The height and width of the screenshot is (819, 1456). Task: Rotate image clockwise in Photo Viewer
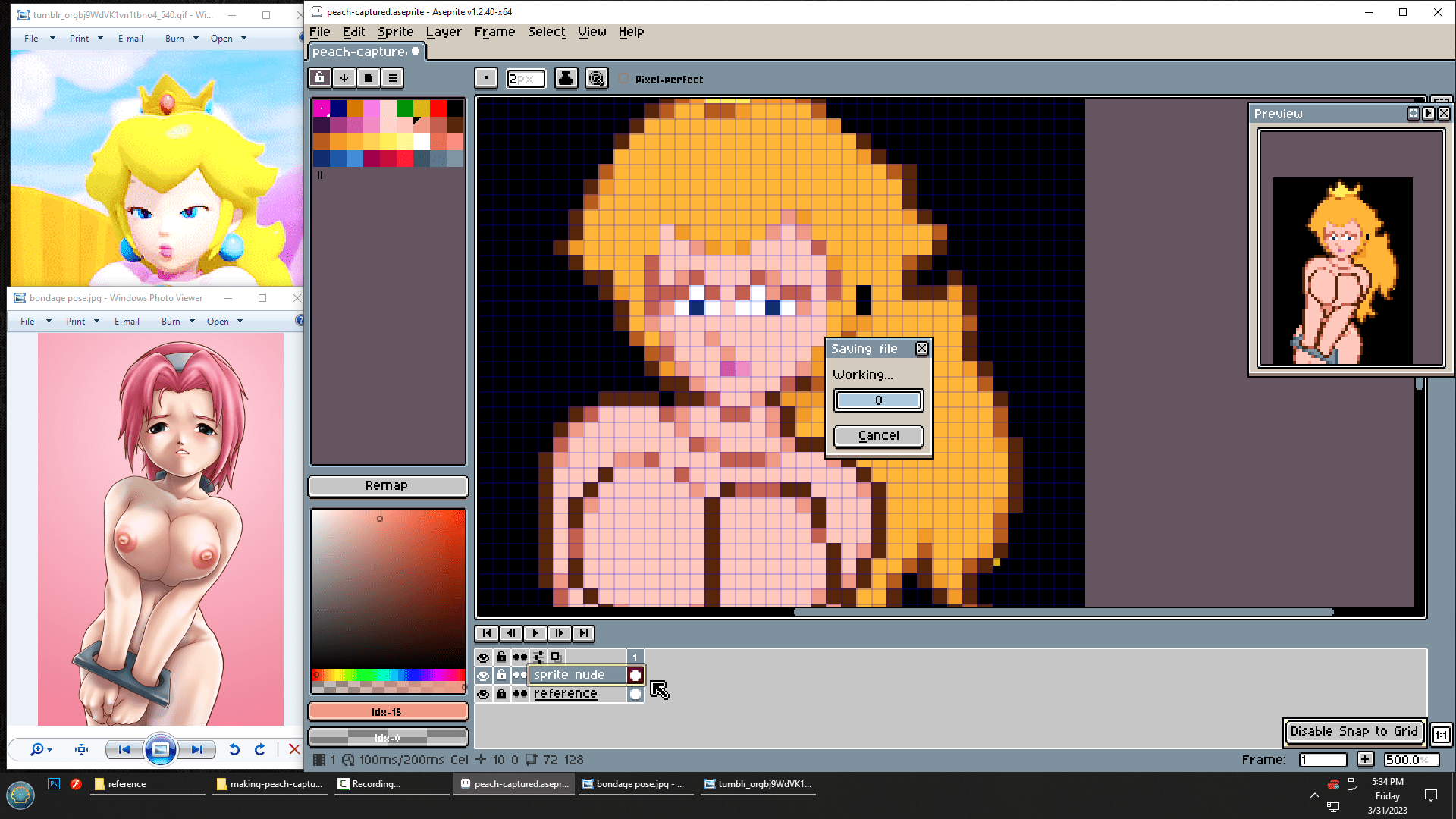(x=260, y=749)
